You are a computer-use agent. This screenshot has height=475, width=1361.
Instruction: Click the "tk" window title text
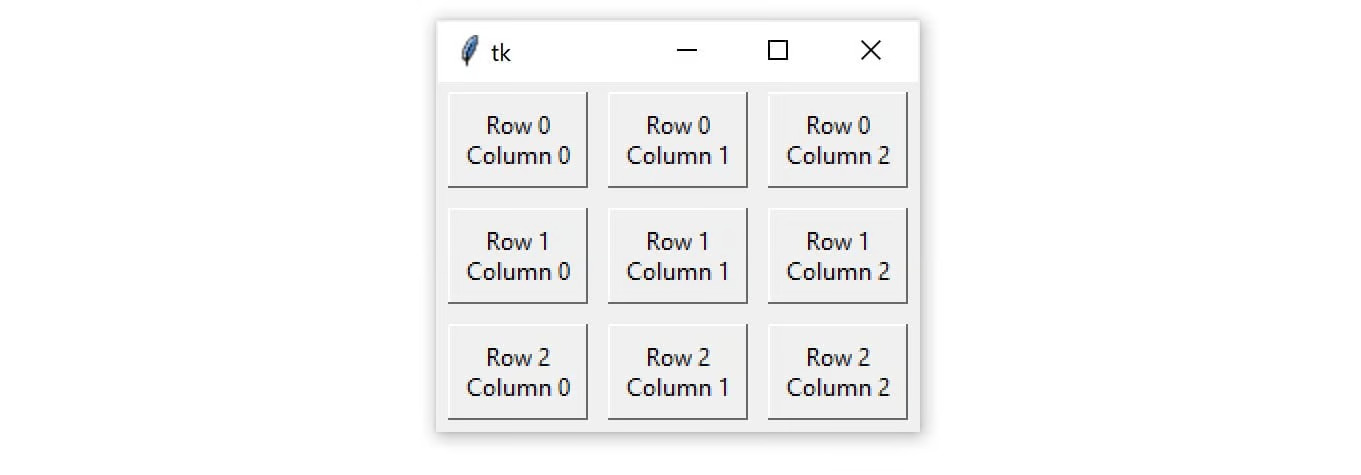(x=501, y=53)
